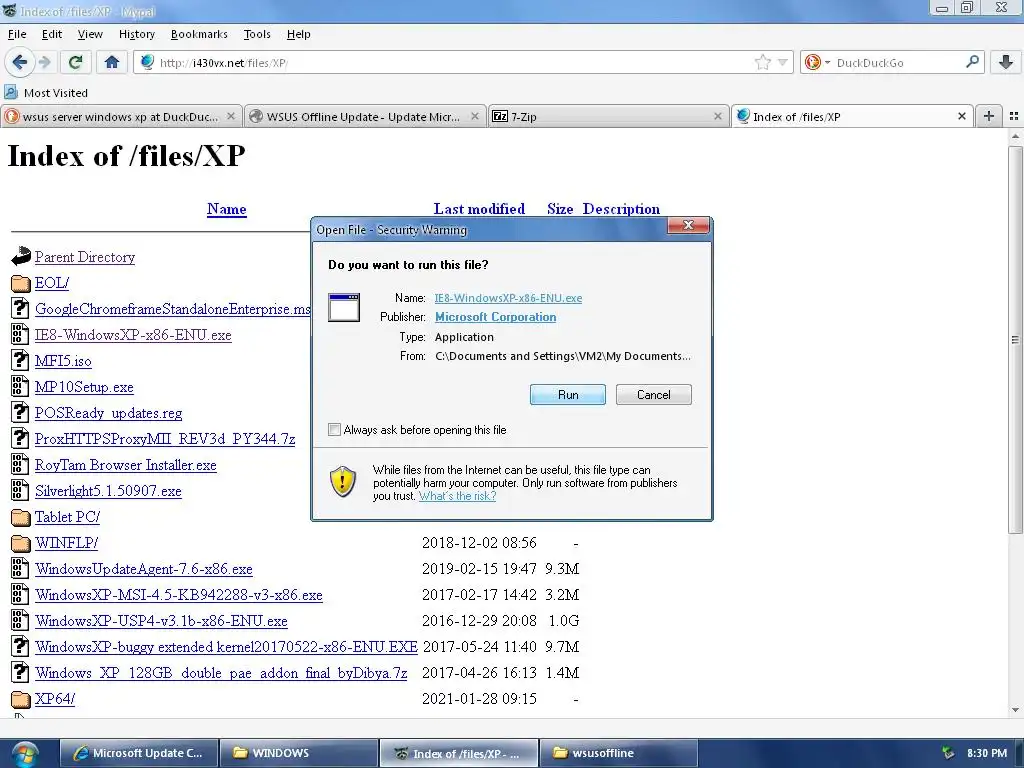The height and width of the screenshot is (768, 1024).
Task: Click the vertical scrollbar down arrow
Action: (1015, 710)
